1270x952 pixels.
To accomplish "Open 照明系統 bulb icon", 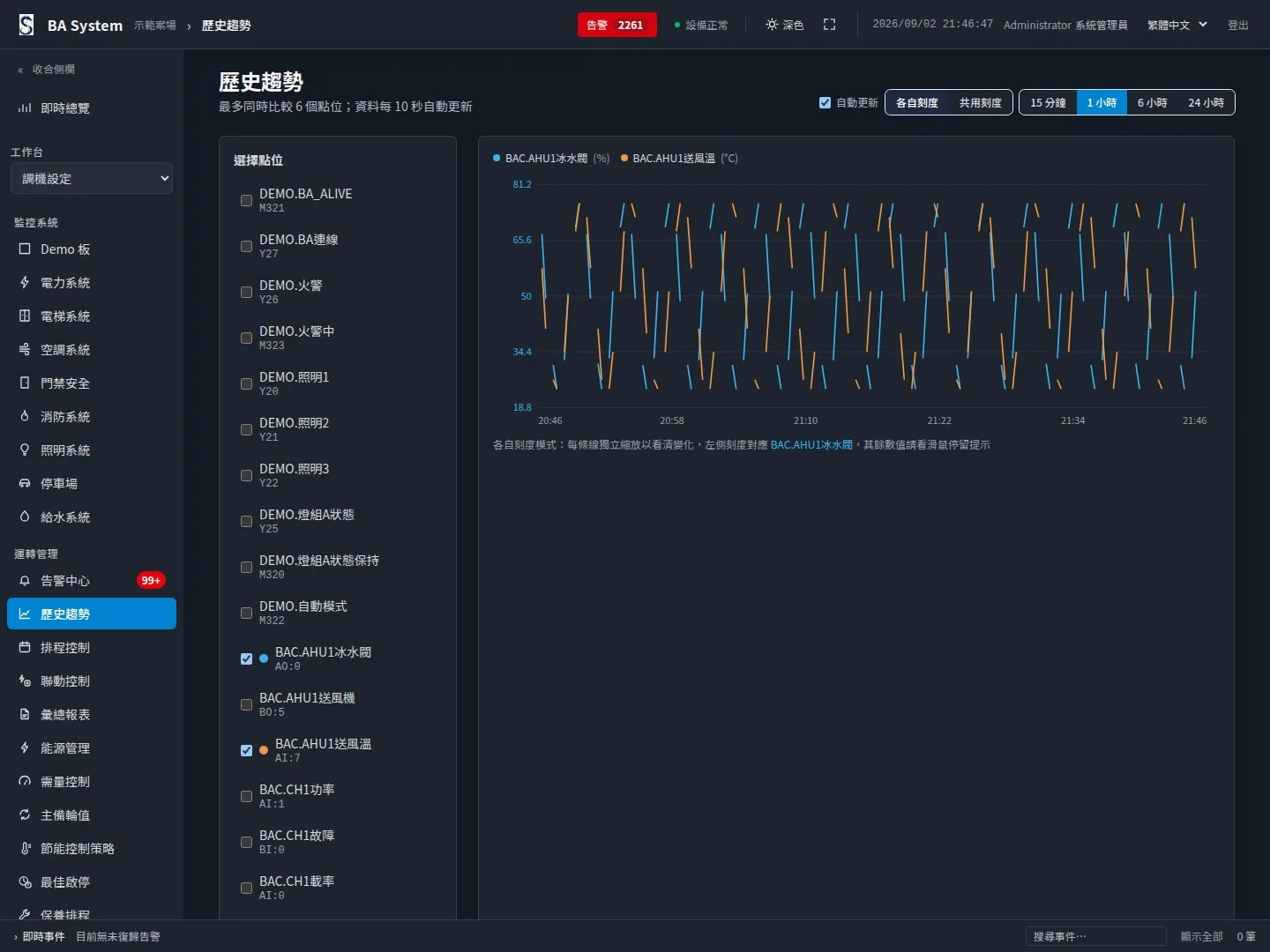I will [25, 450].
